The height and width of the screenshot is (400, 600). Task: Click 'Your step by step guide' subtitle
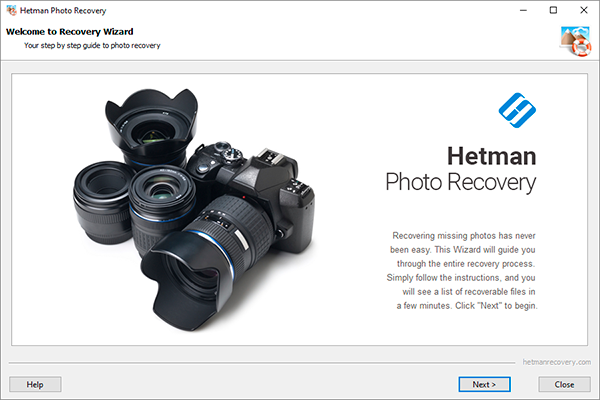pos(92,46)
